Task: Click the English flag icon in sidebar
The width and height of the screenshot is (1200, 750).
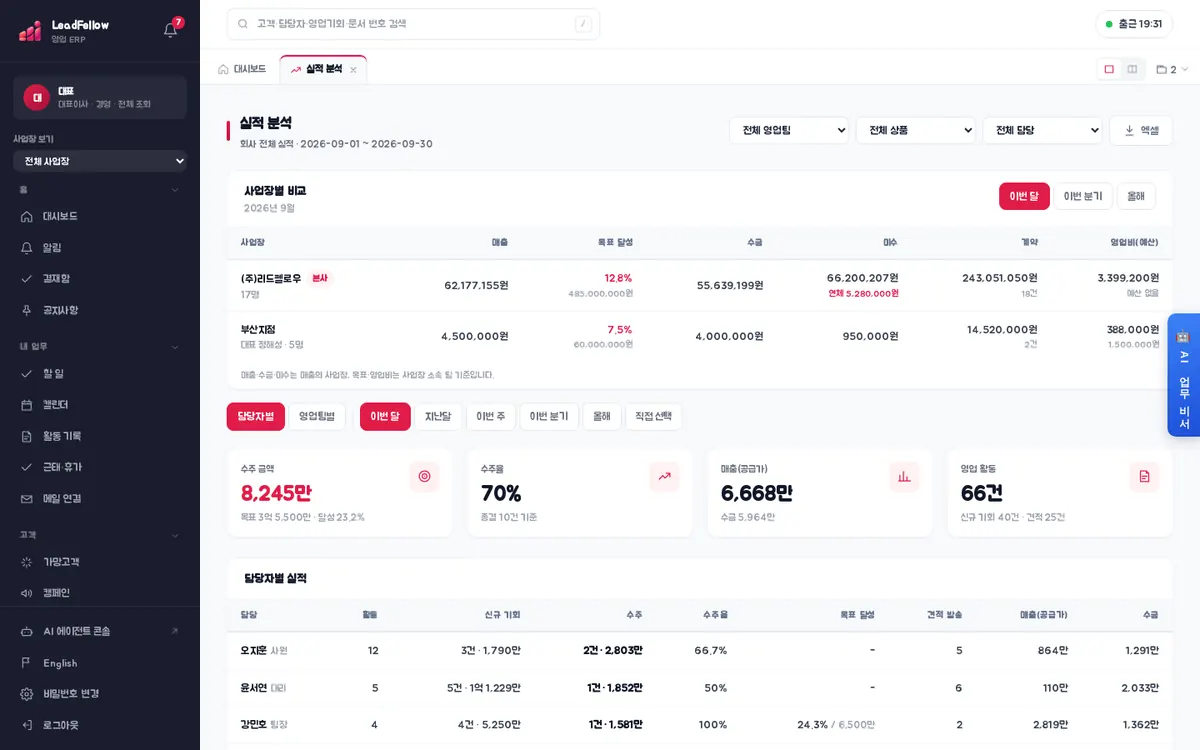Action: 27,663
